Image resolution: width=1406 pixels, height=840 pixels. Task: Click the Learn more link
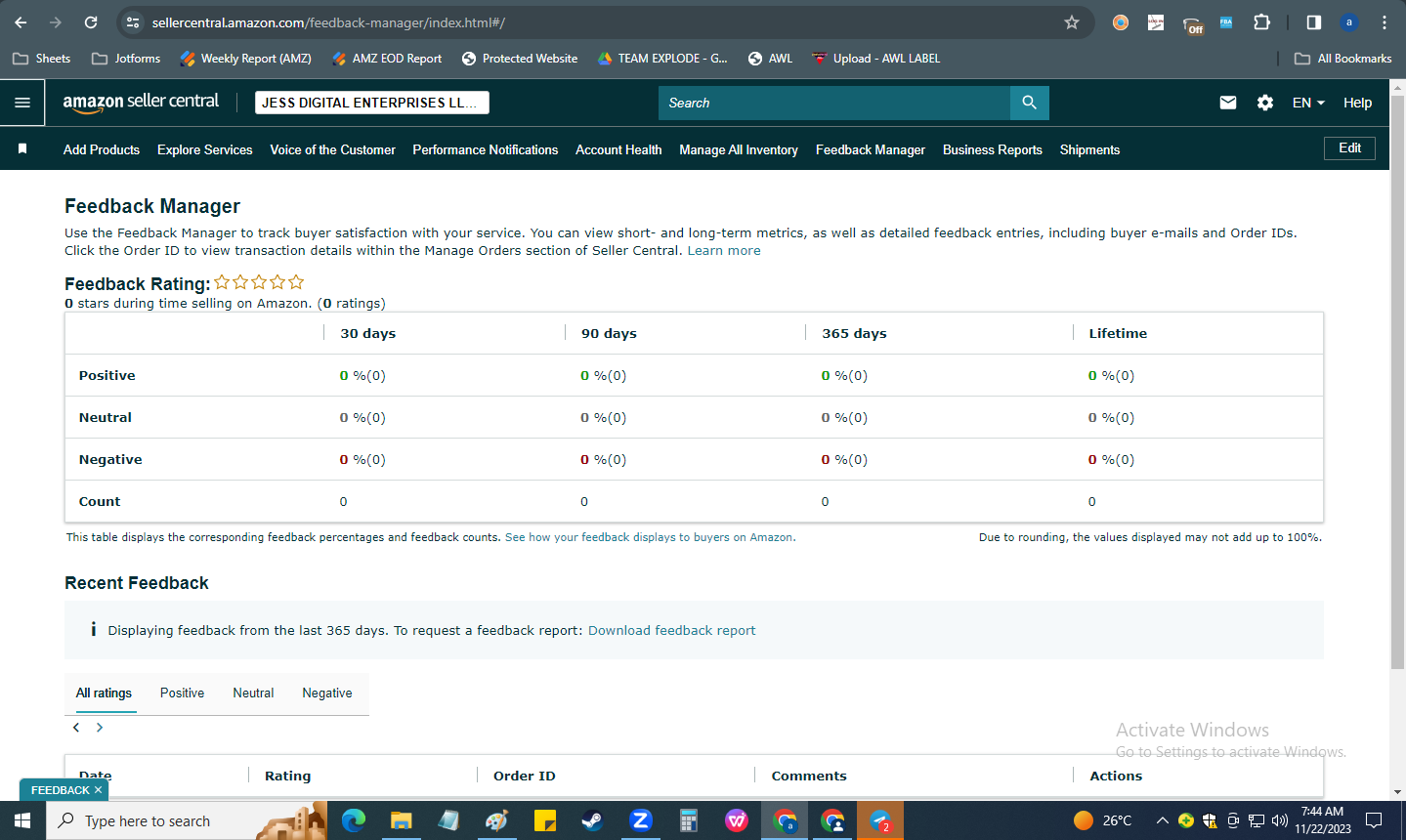coord(724,251)
